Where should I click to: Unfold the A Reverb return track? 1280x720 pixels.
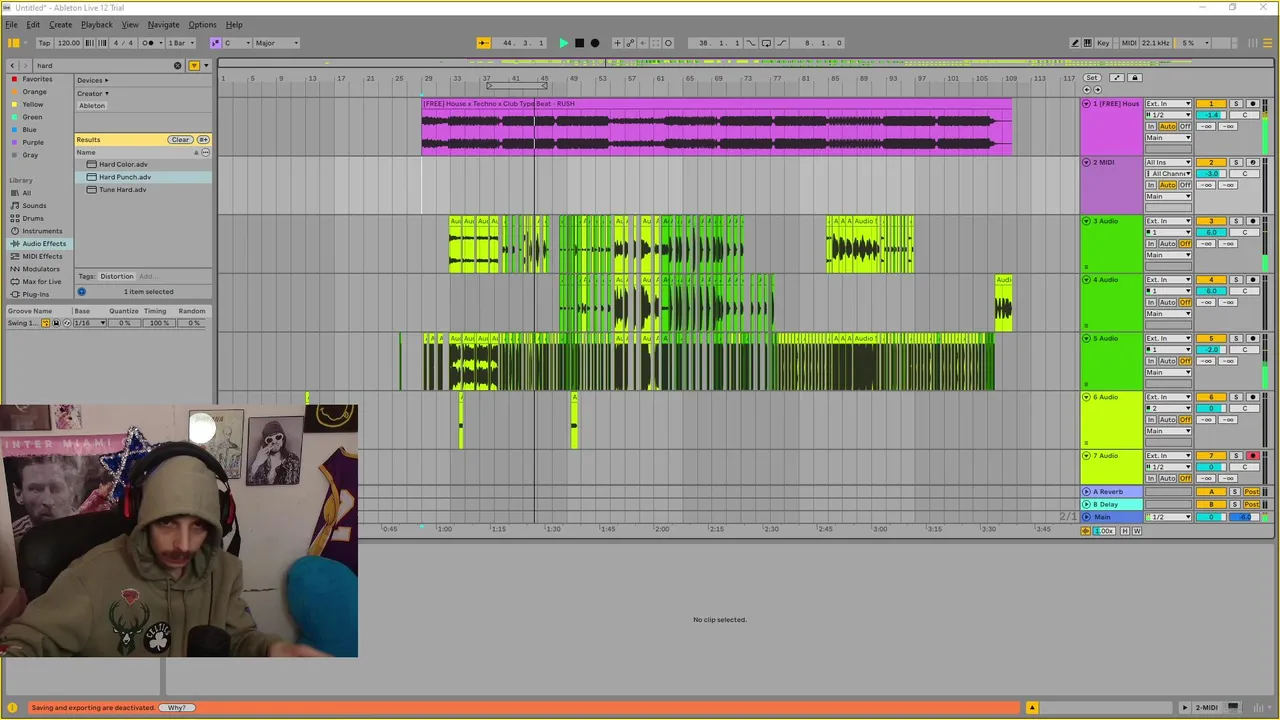coord(1087,492)
